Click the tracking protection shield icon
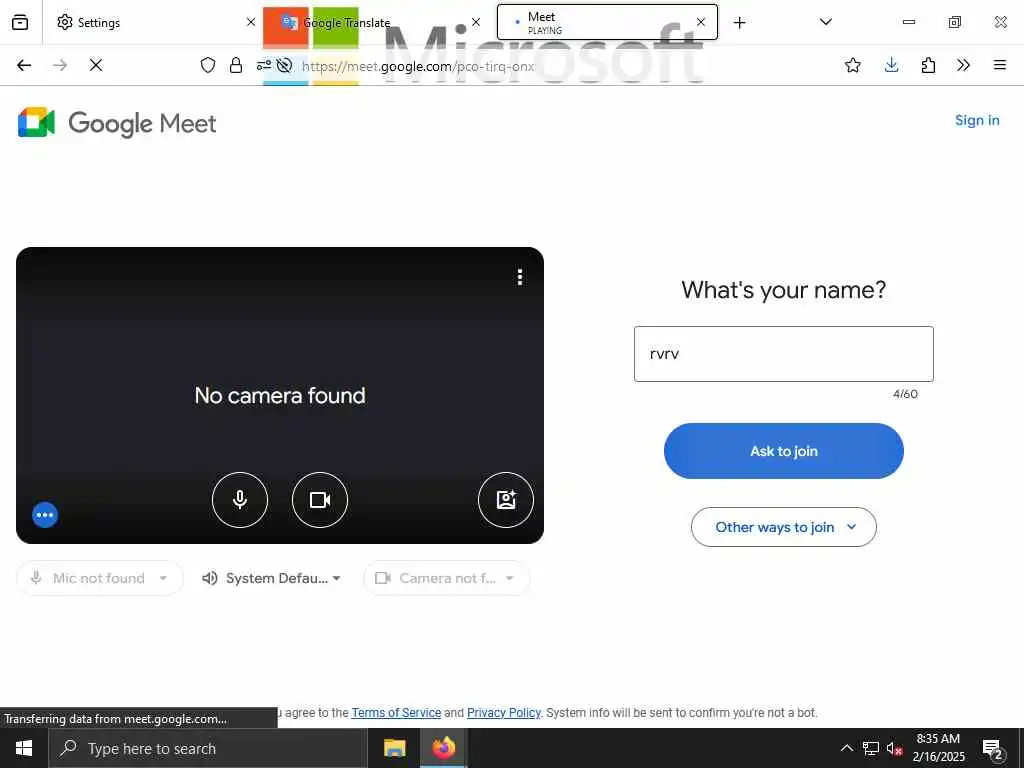Screen dimensions: 1024x768 (x=208, y=65)
